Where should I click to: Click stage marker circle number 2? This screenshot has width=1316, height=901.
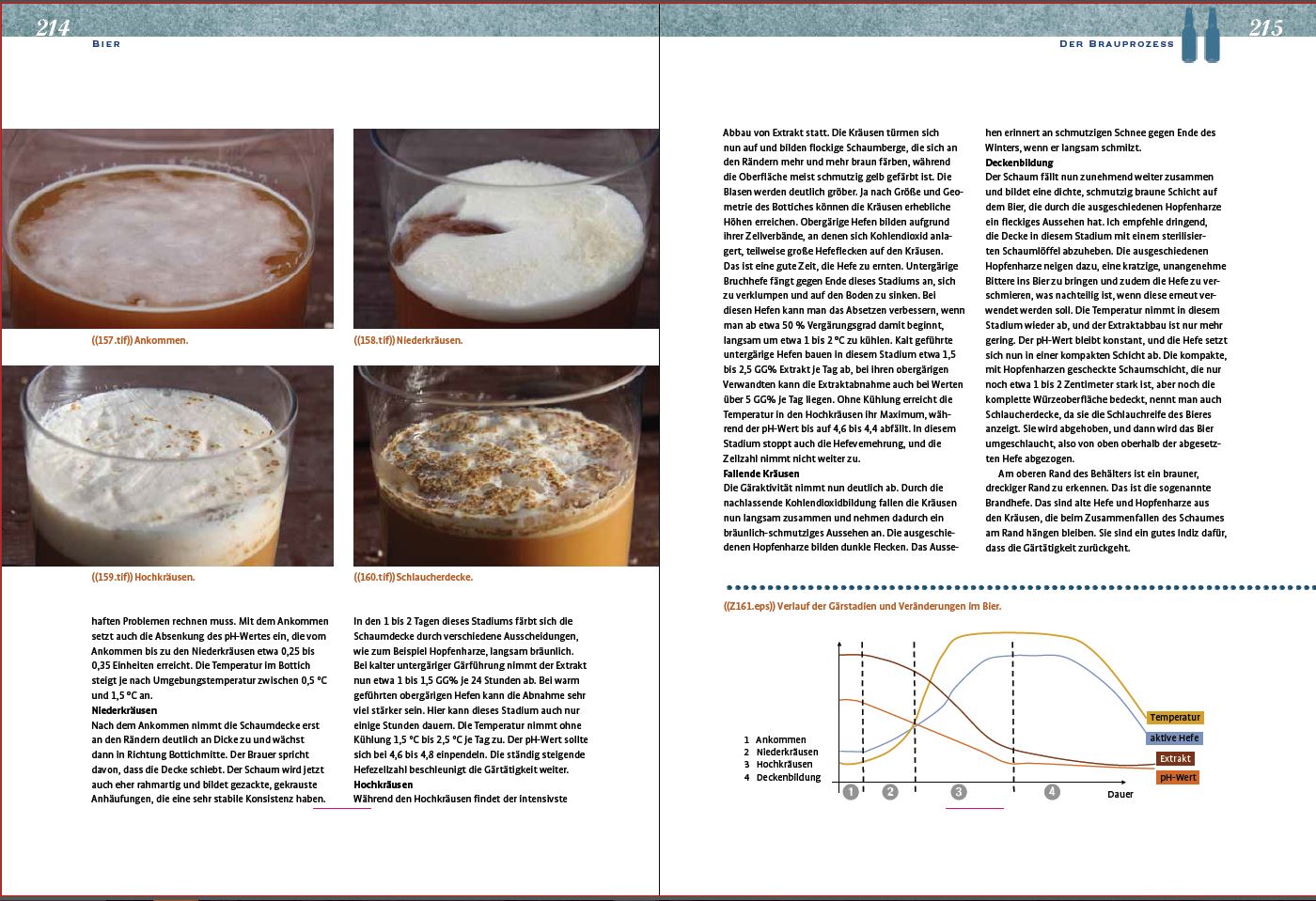pyautogui.click(x=890, y=792)
